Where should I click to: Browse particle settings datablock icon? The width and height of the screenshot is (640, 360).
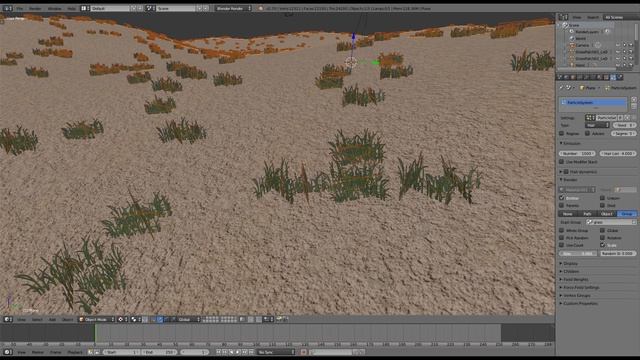[590, 118]
